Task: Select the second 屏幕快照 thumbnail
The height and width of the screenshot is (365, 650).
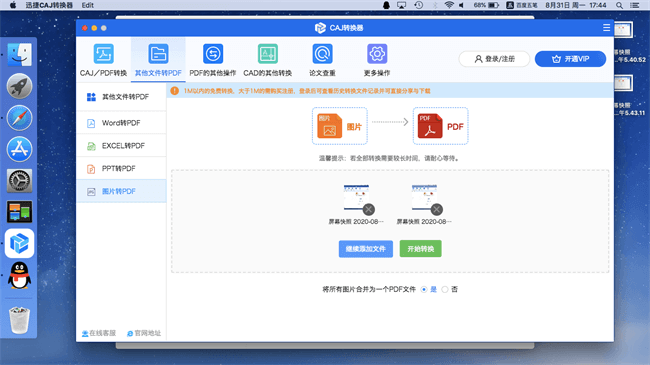Action: click(x=424, y=197)
